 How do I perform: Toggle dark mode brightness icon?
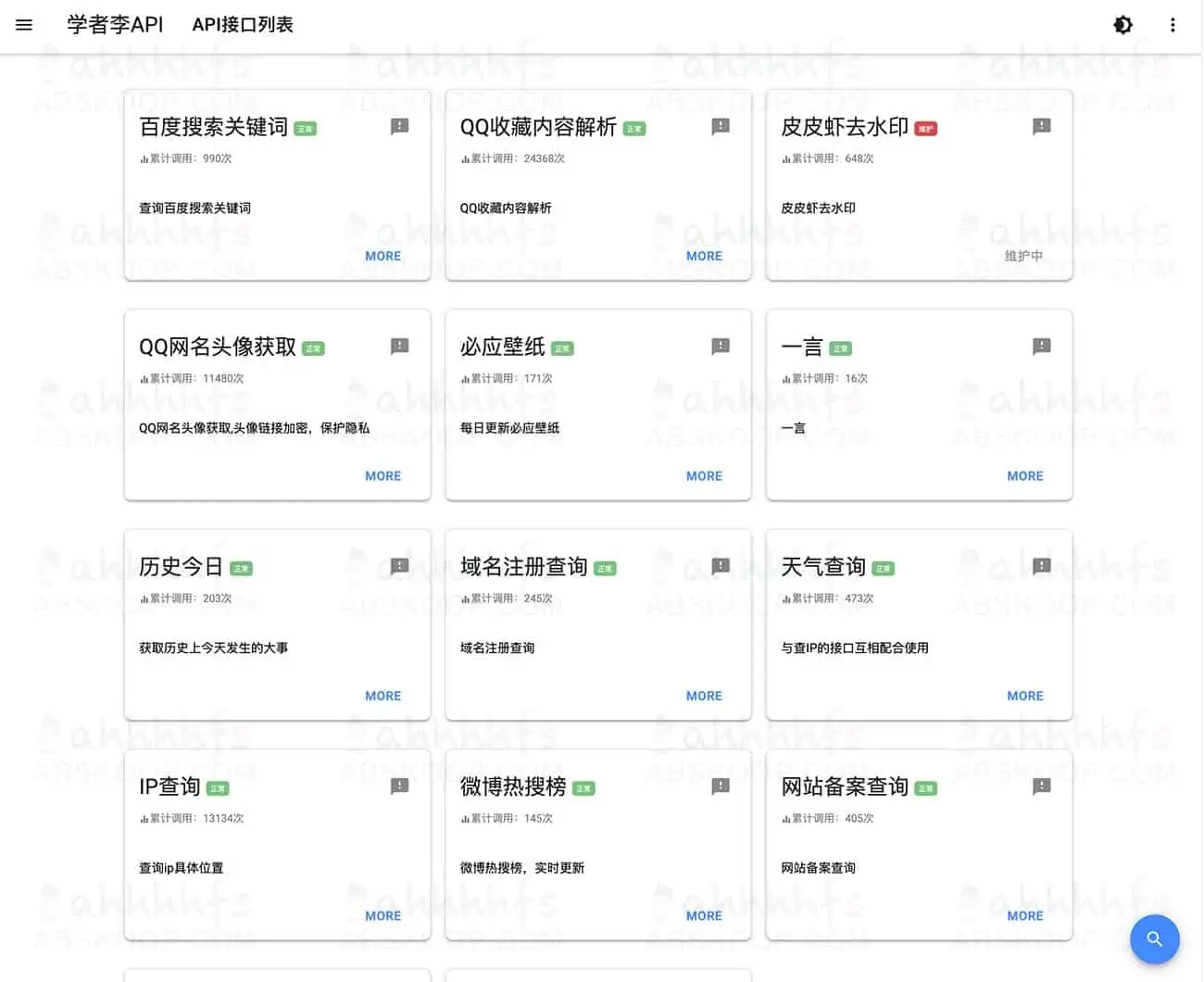click(x=1122, y=25)
